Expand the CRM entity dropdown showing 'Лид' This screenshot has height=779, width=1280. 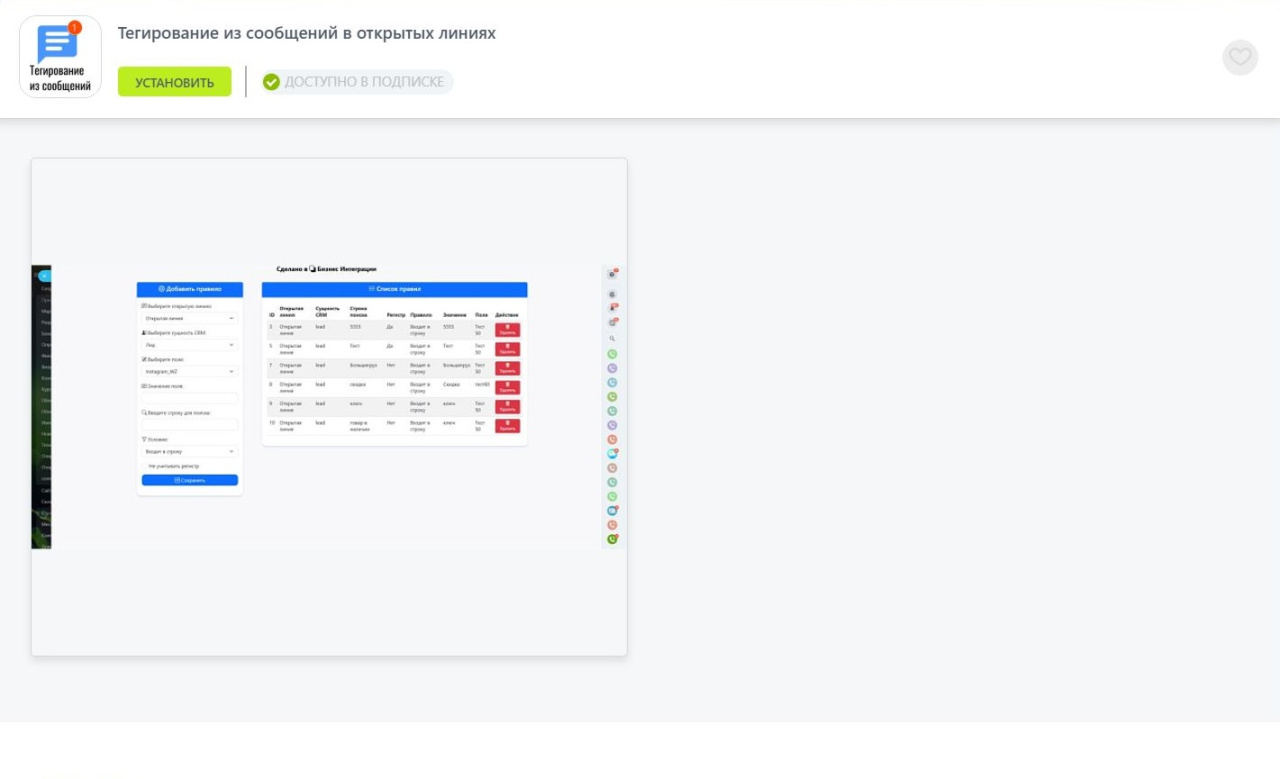pyautogui.click(x=189, y=345)
